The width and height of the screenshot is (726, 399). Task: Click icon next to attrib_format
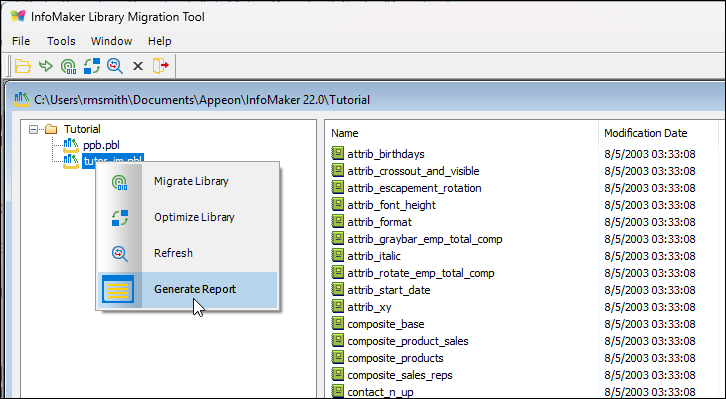(x=338, y=221)
